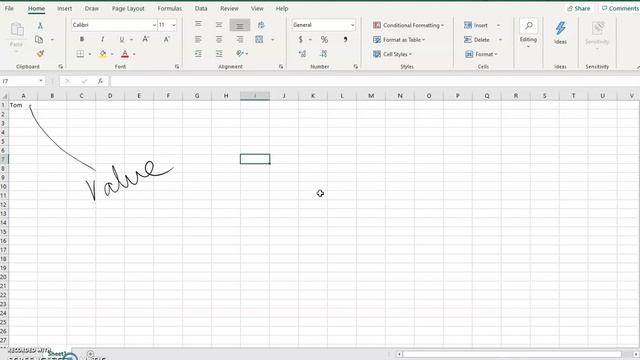This screenshot has width=640, height=360.
Task: Open Format as Table gallery
Action: tap(399, 40)
